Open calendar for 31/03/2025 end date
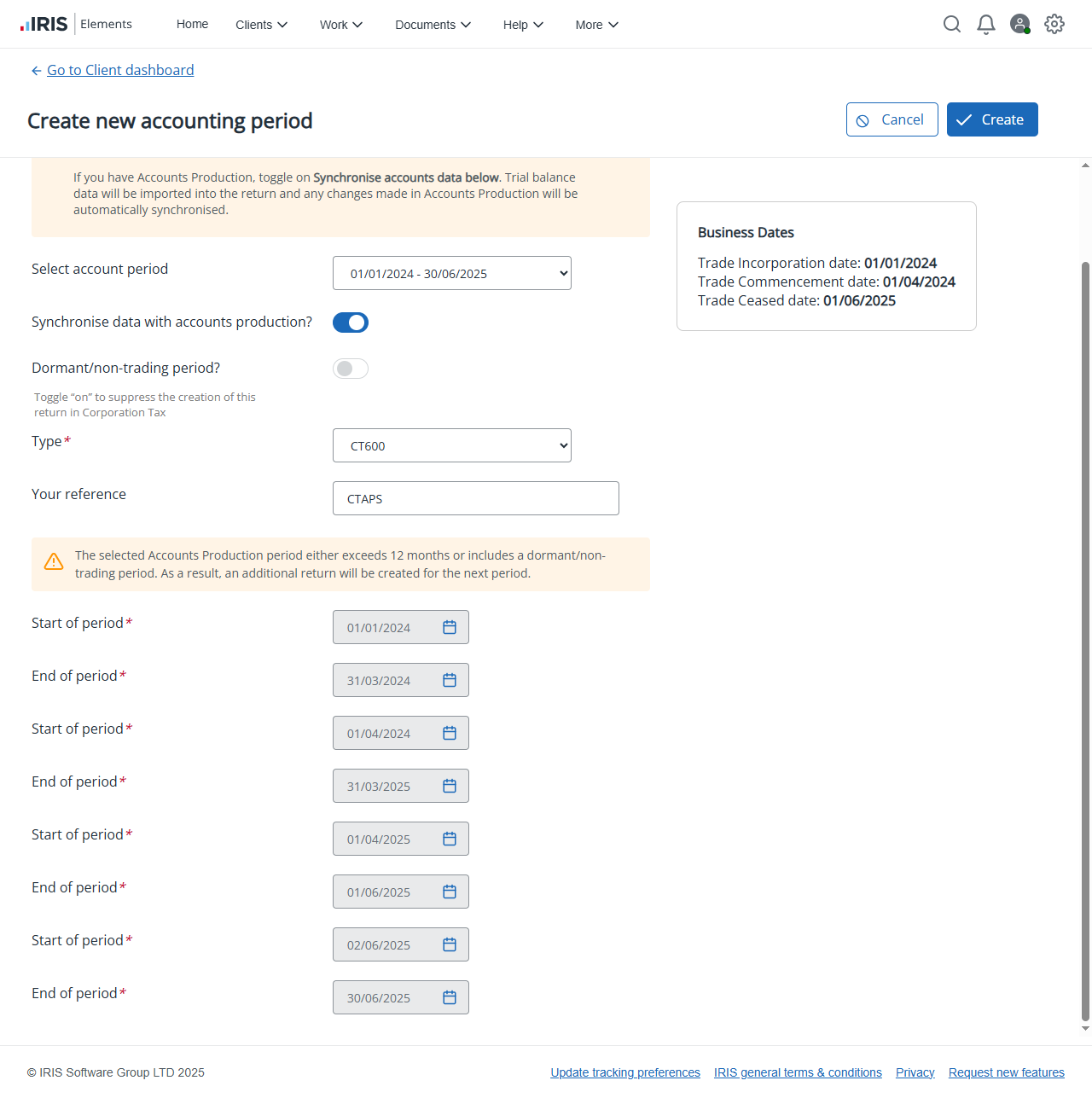The image size is (1092, 1098). click(450, 786)
